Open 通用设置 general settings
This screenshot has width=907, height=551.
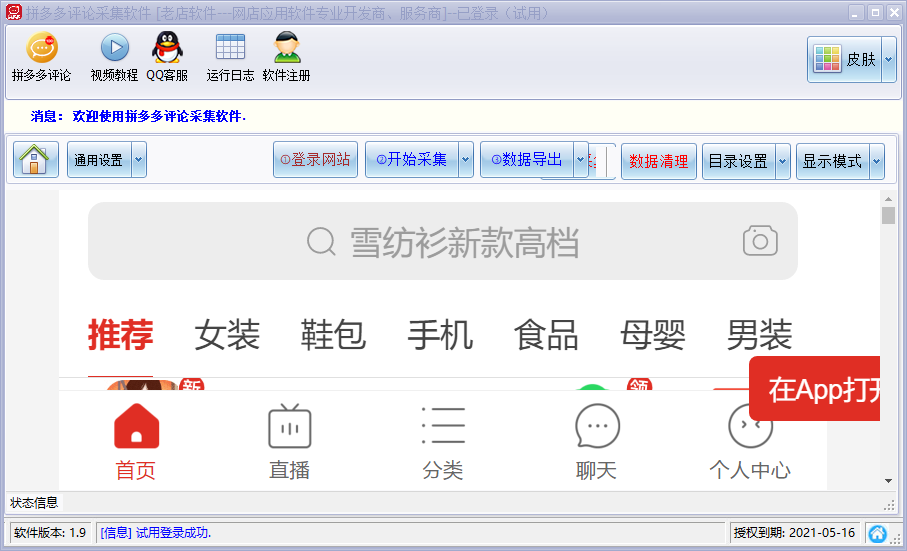coord(99,160)
